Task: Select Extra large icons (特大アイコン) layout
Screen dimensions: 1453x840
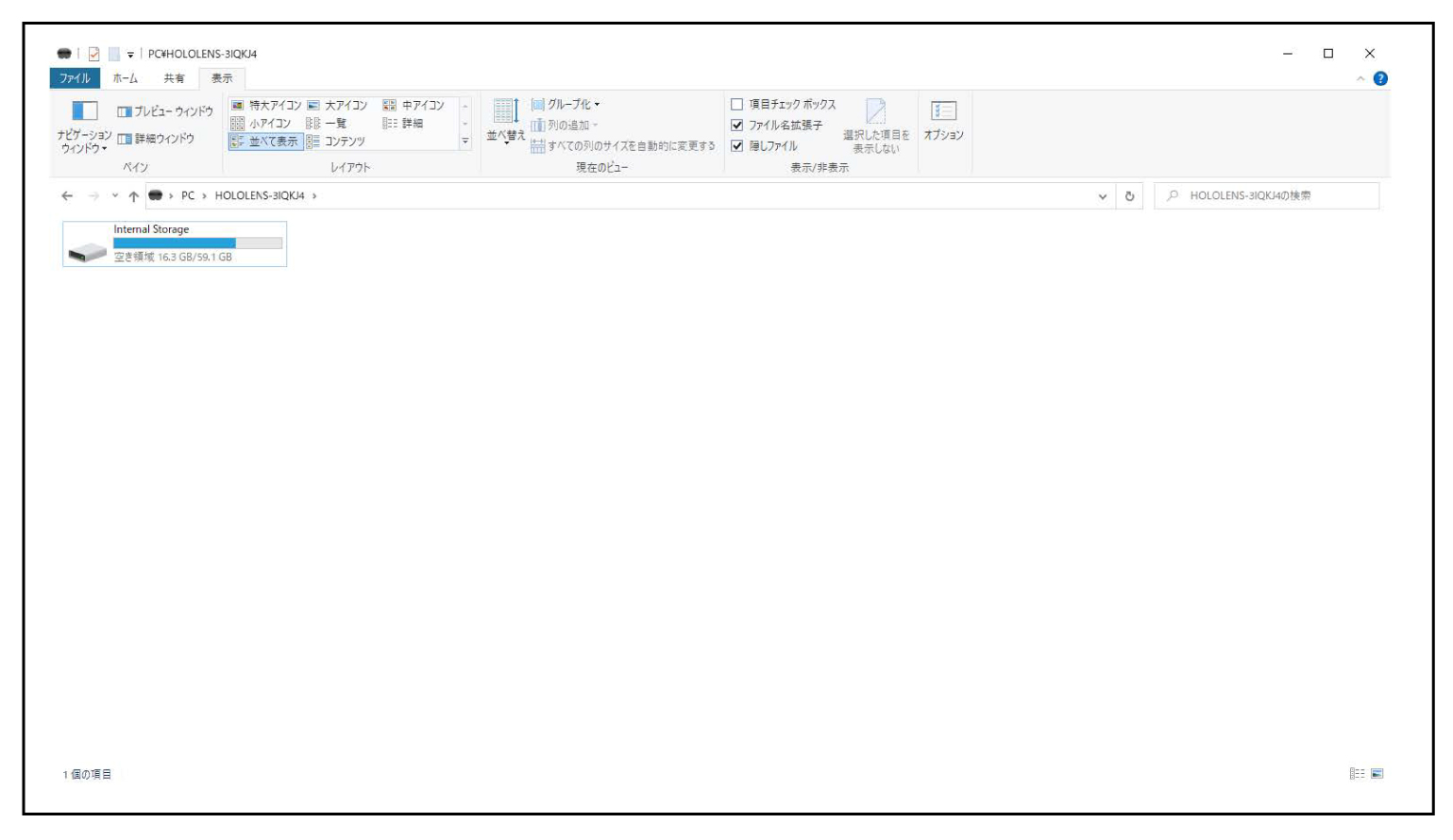Action: tap(265, 105)
